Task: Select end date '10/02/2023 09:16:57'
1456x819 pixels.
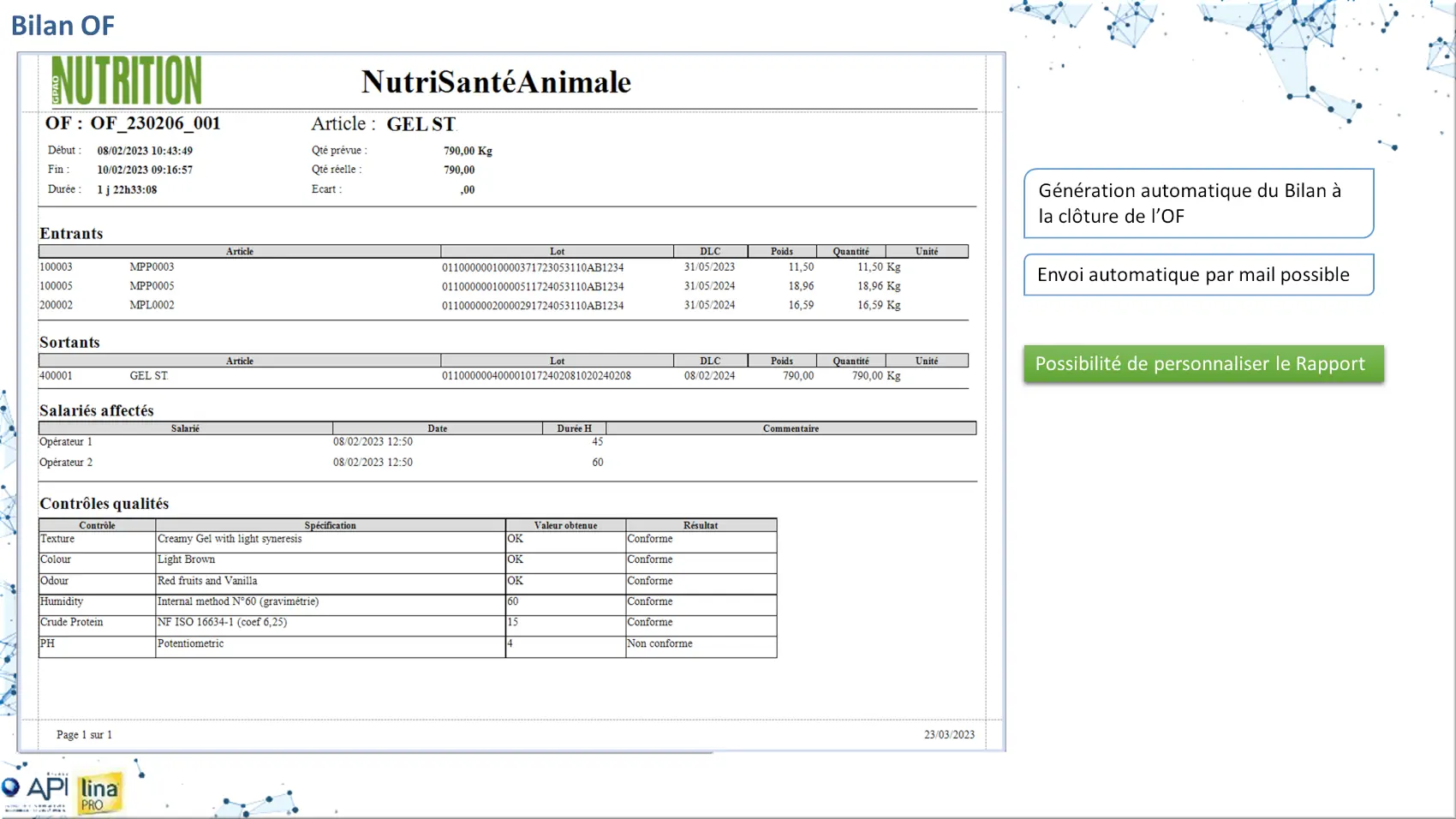Action: [145, 170]
